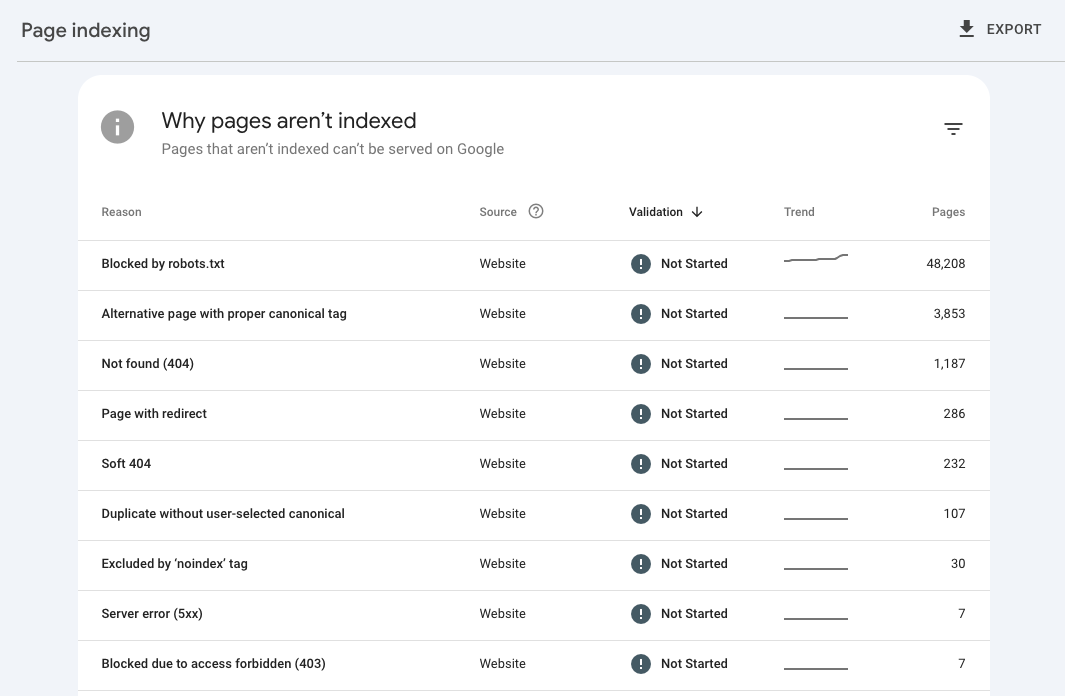
Task: Click the warning icon on Server error (5xx)
Action: tap(641, 613)
